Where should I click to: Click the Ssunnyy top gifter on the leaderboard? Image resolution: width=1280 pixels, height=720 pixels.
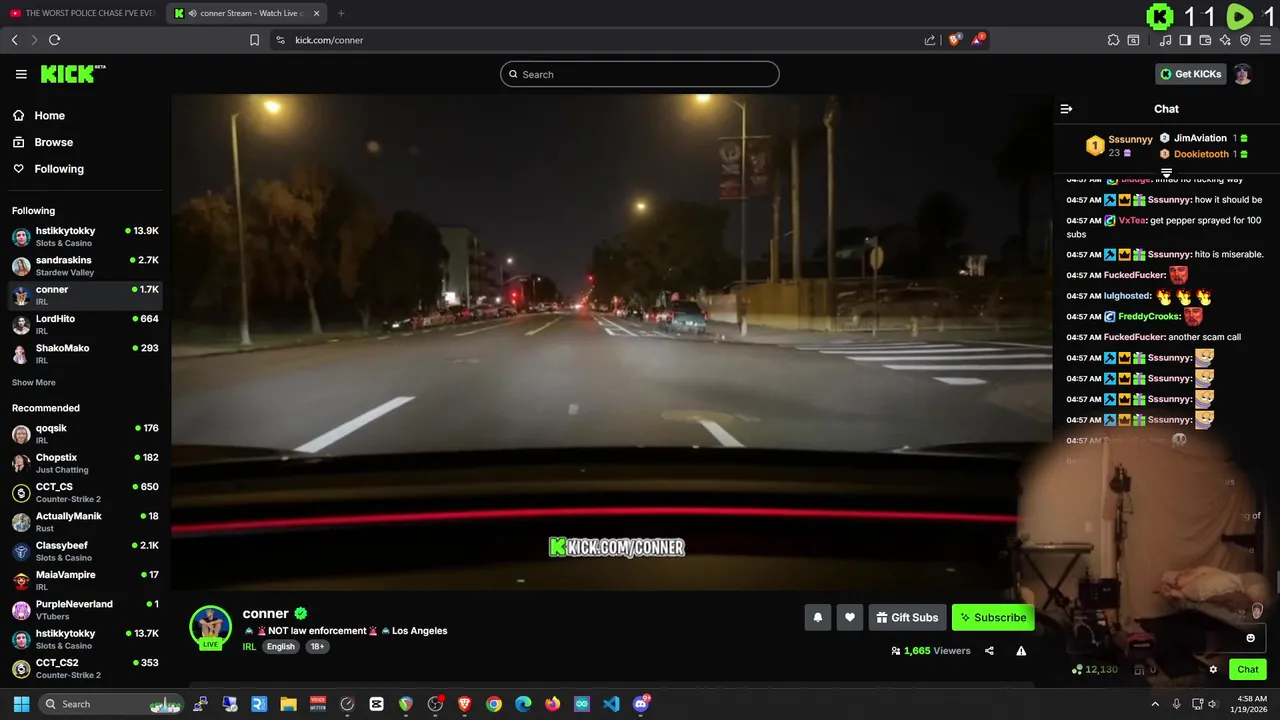tap(1119, 146)
